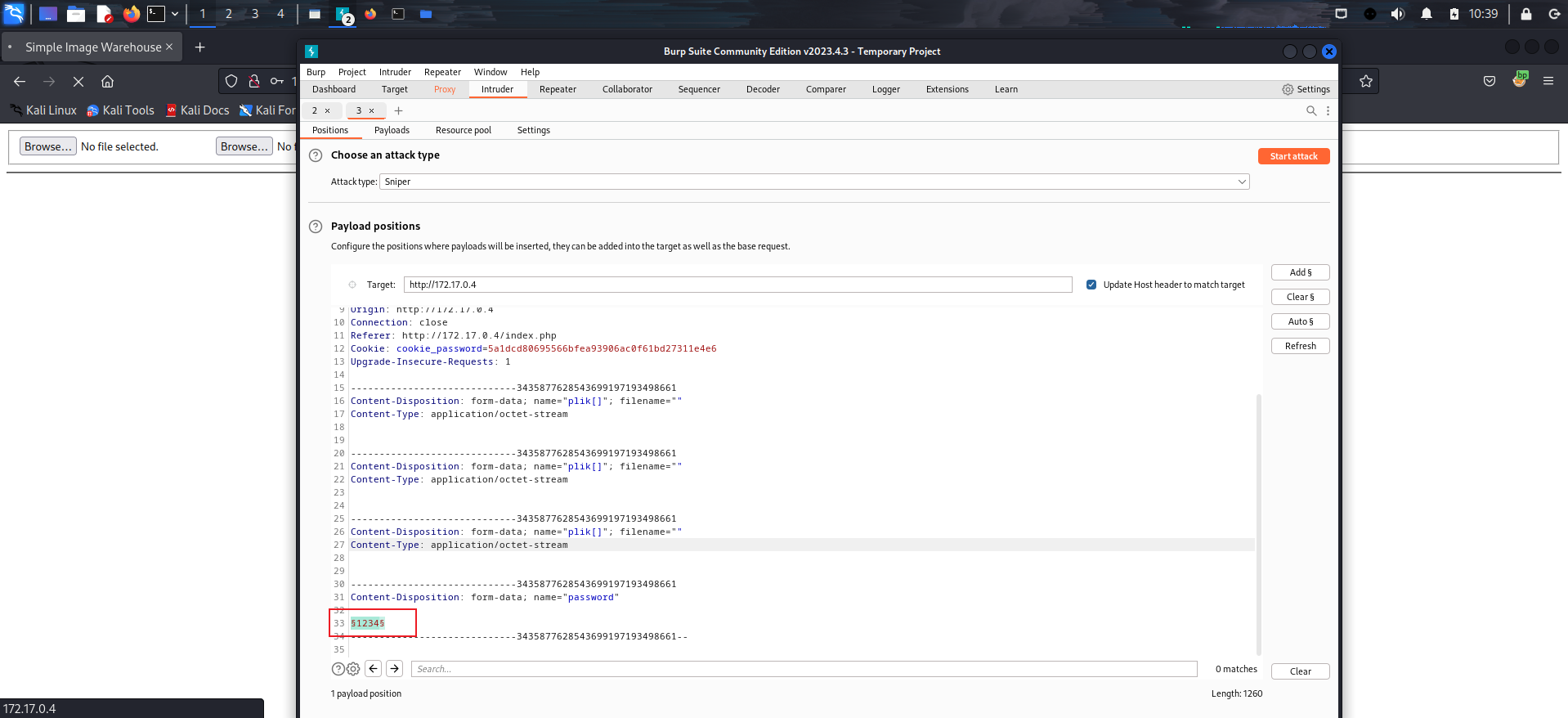Switch to Resource pool sub-tab
This screenshot has height=718, width=1568.
(464, 130)
